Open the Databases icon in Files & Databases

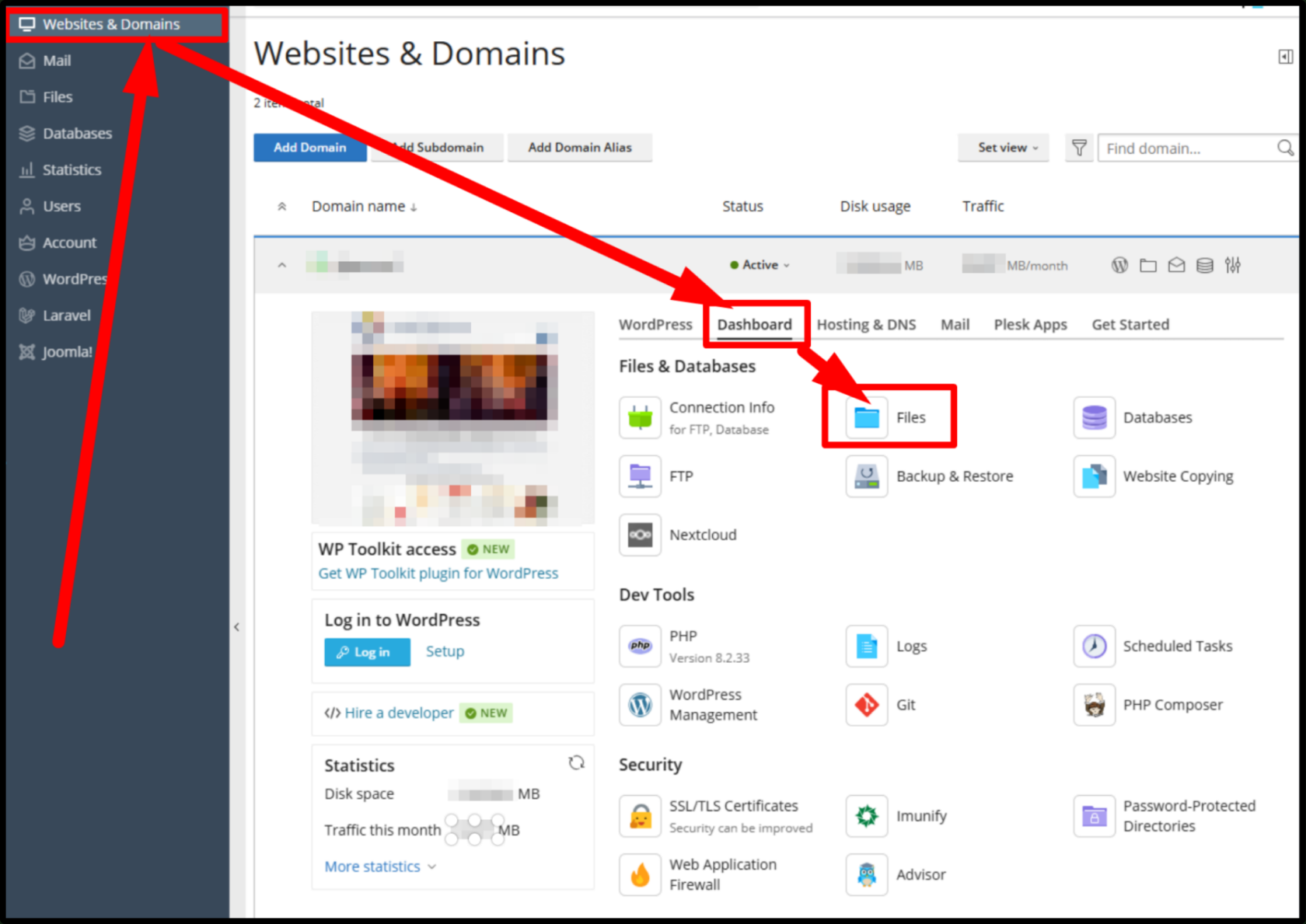click(x=1094, y=417)
